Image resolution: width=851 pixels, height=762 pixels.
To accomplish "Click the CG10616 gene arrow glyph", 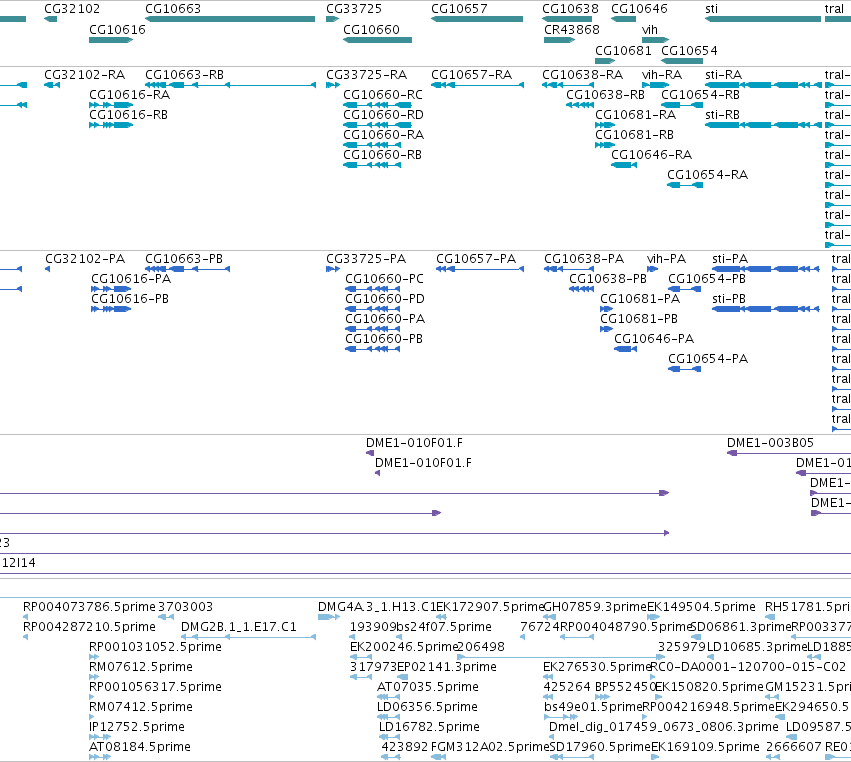I will (111, 40).
